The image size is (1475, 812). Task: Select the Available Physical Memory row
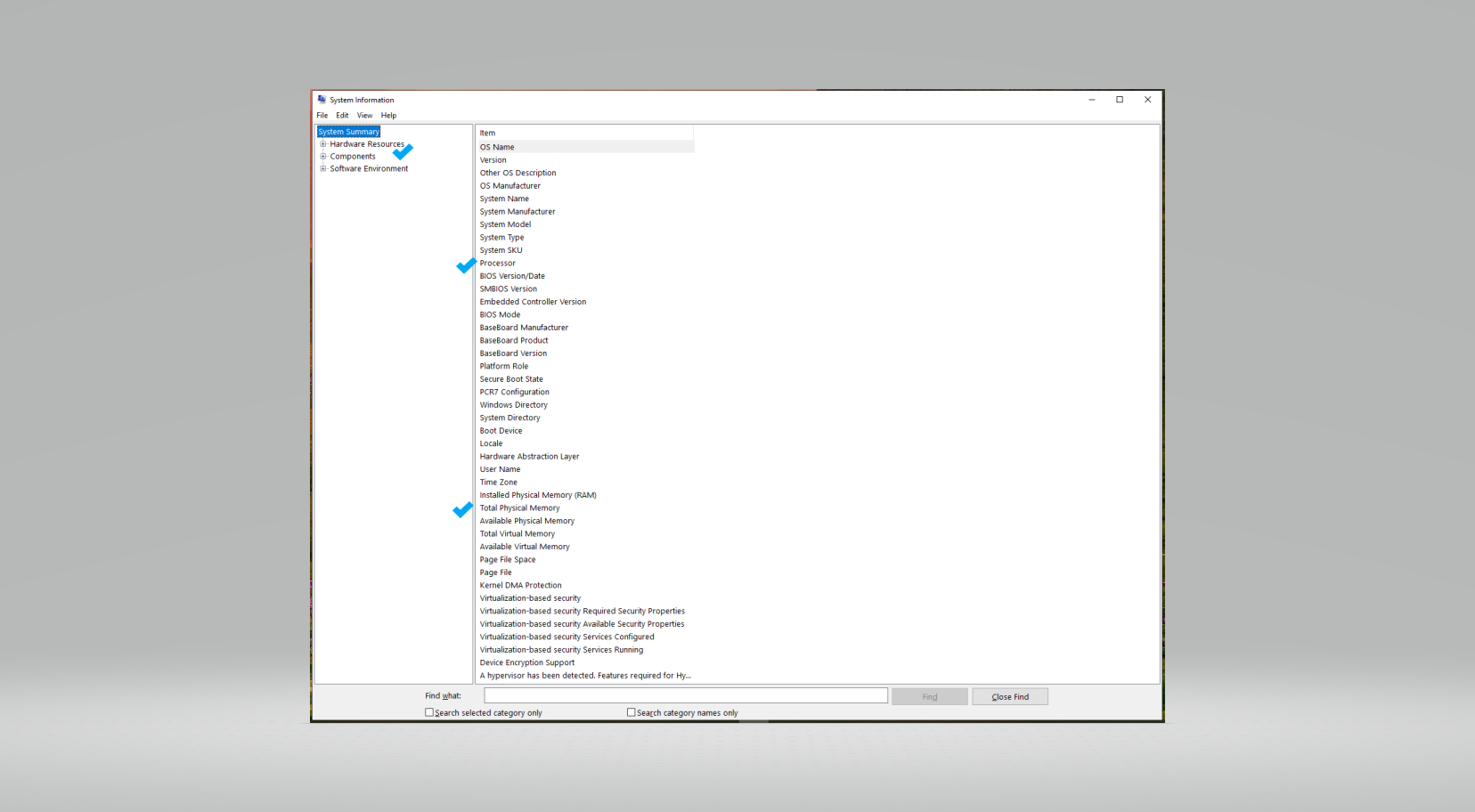(x=585, y=522)
